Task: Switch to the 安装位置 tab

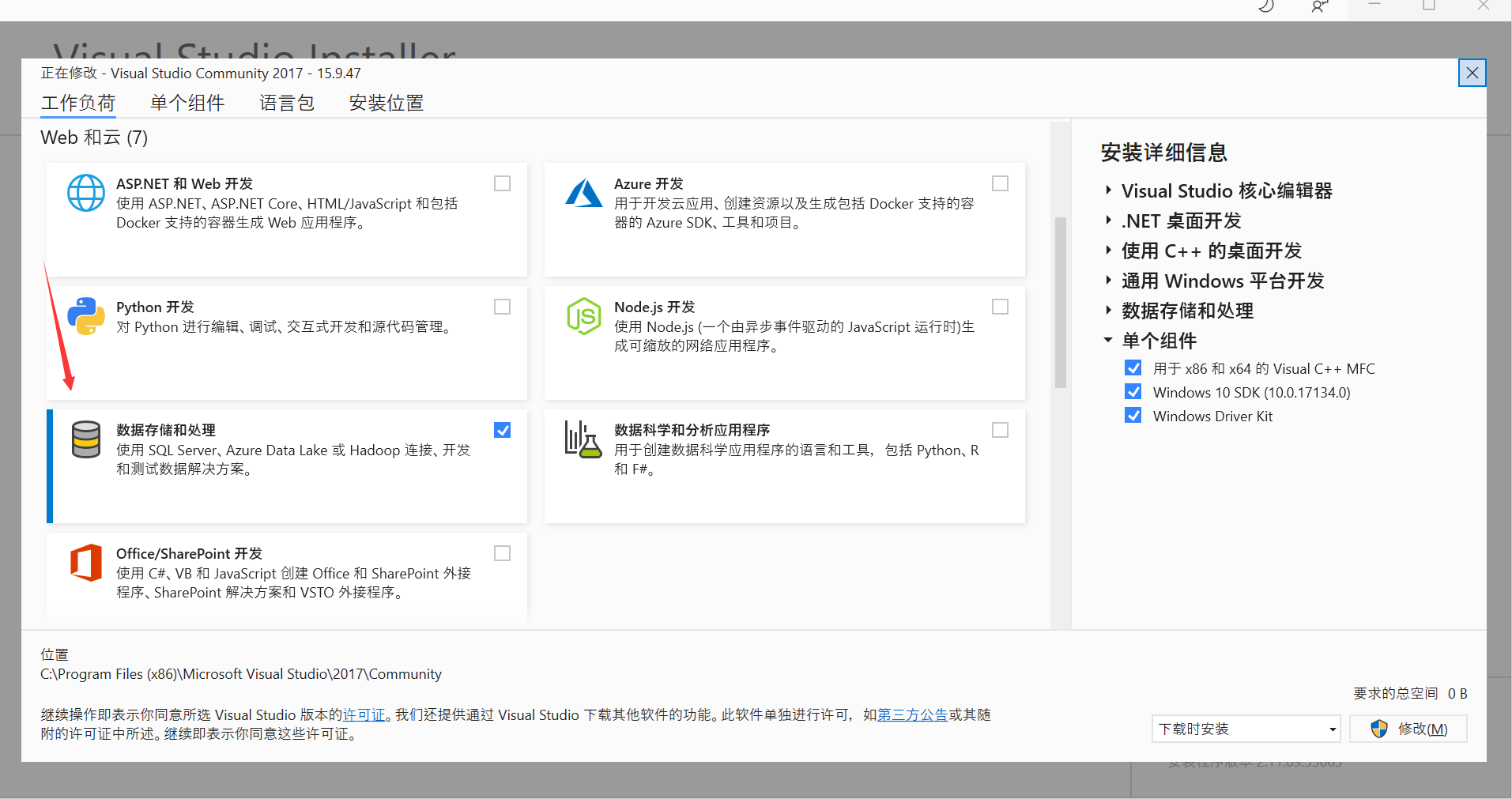Action: point(386,104)
